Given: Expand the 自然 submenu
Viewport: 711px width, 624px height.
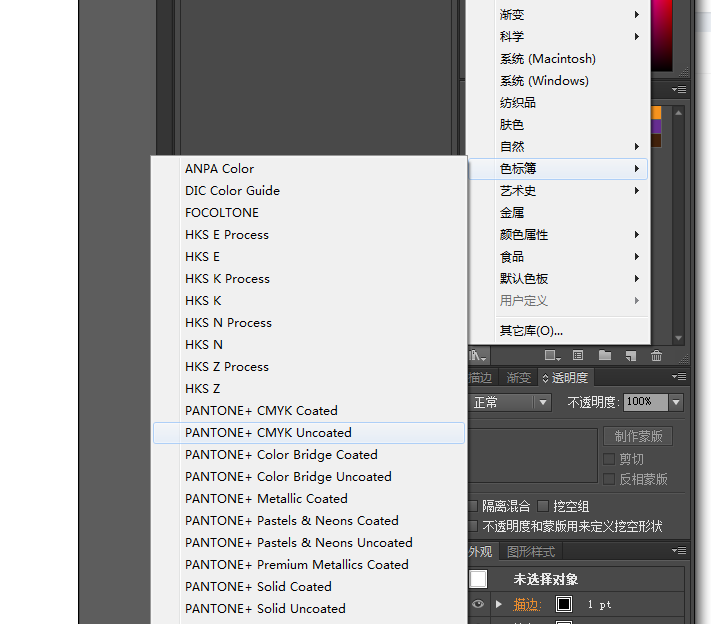Looking at the screenshot, I should point(559,146).
